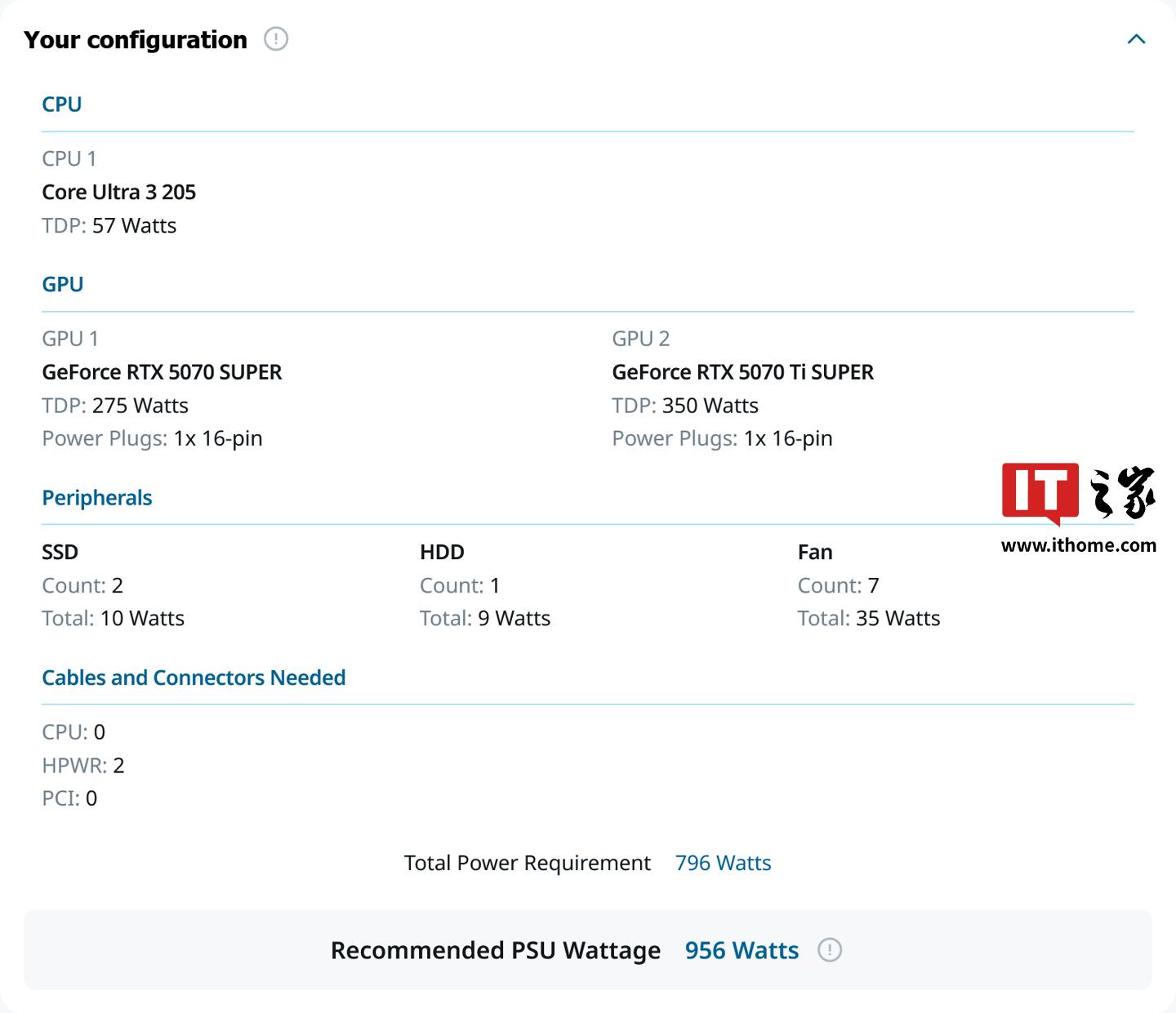The width and height of the screenshot is (1176, 1013).
Task: Click GeForce RTX 5070 SUPER entry
Action: pyautogui.click(x=162, y=372)
